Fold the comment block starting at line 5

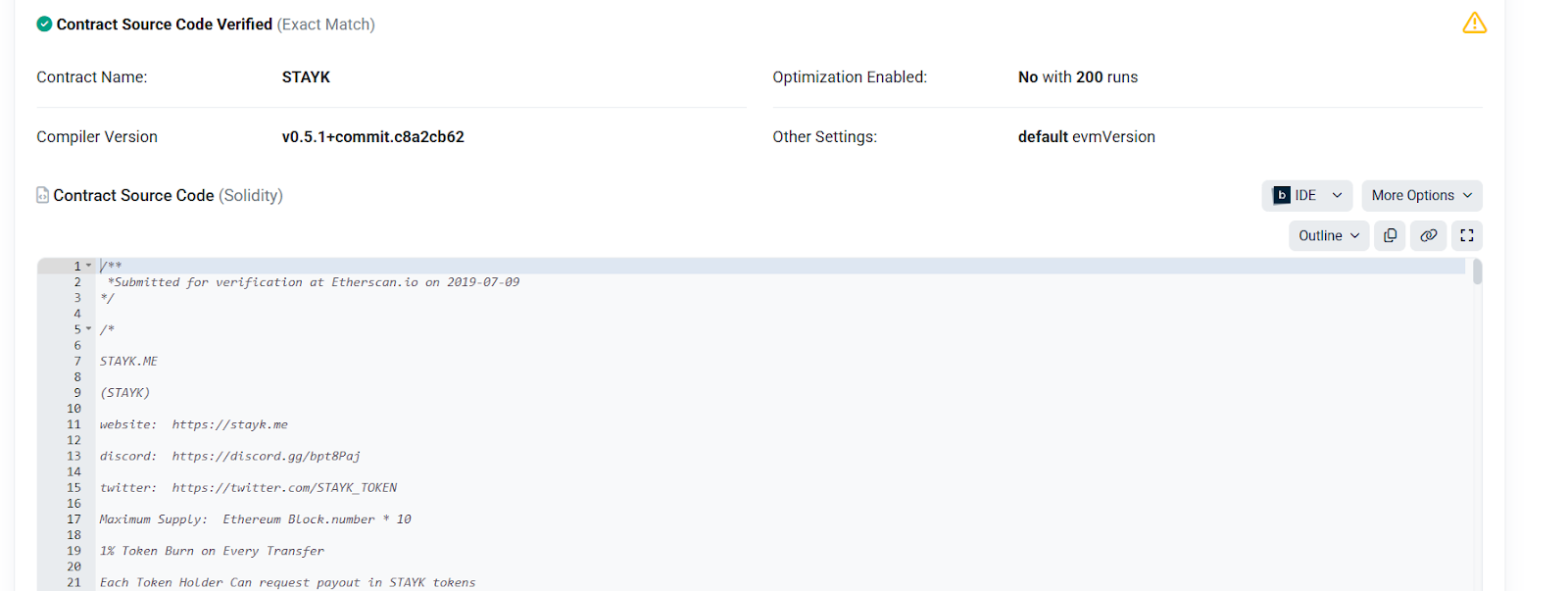point(88,329)
